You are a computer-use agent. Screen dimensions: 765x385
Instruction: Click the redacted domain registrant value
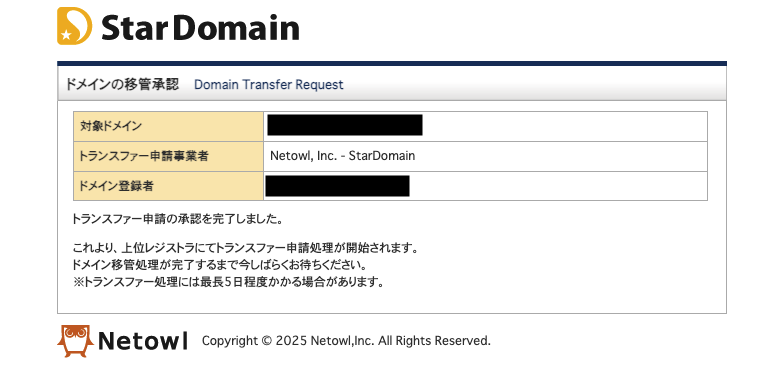[337, 186]
